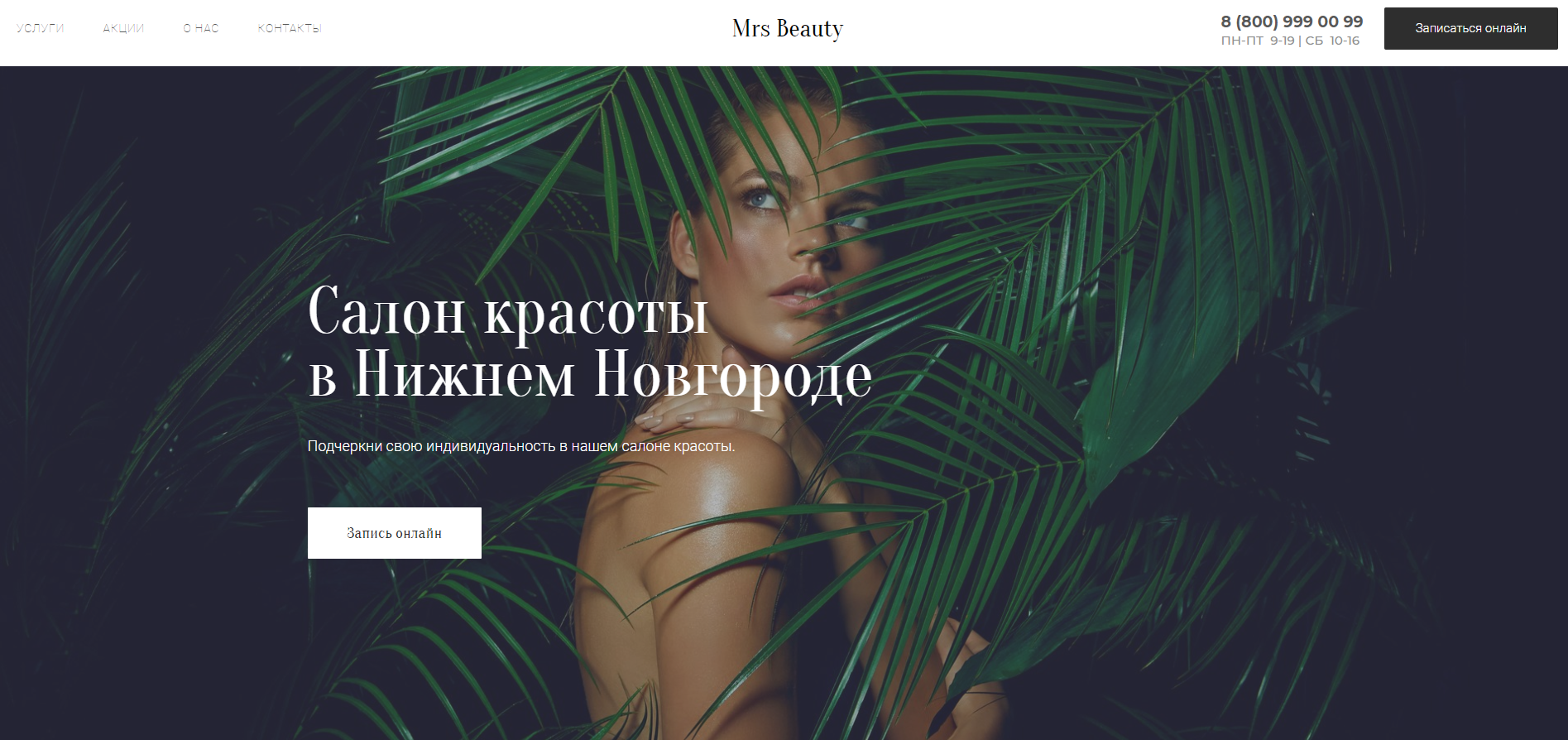Image resolution: width=1568 pixels, height=740 pixels.
Task: Click the СБ 10-16 Saturday hours text
Action: [1332, 41]
